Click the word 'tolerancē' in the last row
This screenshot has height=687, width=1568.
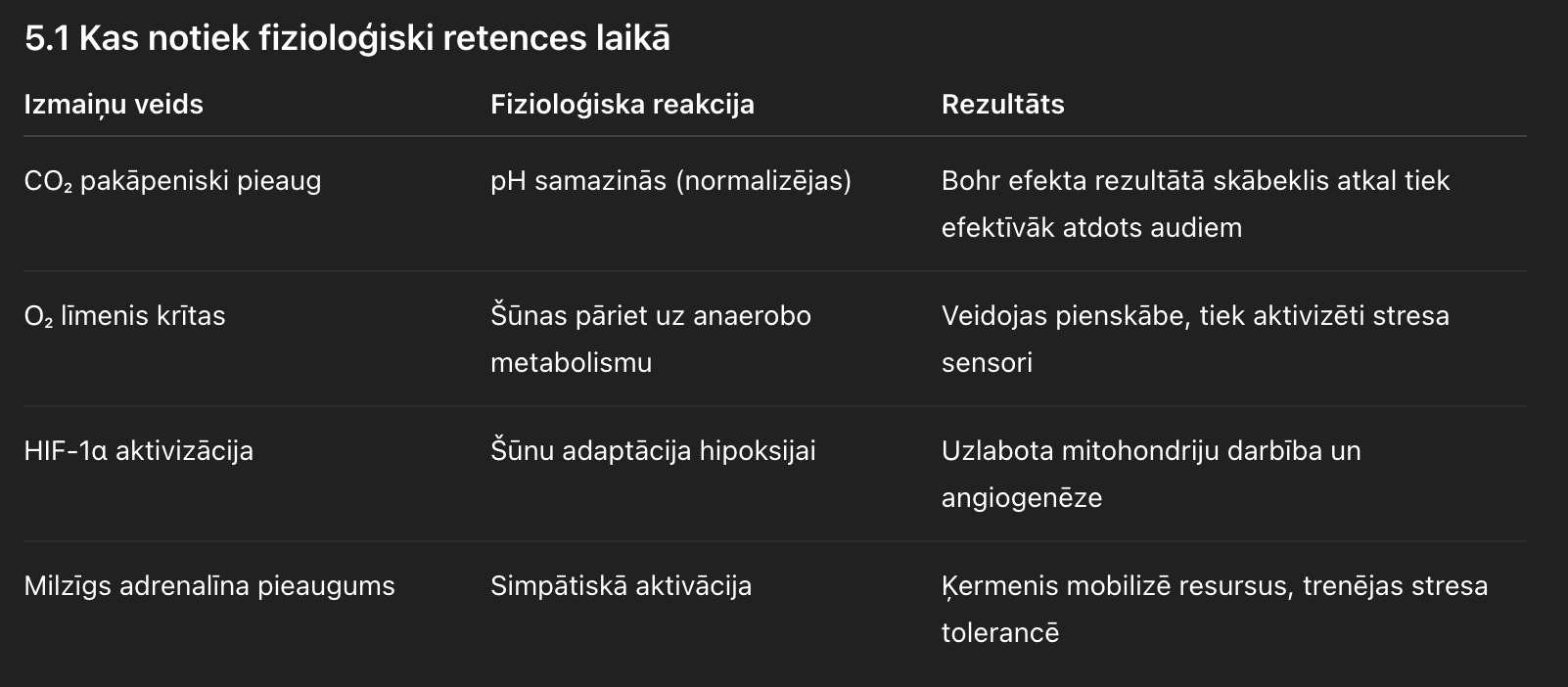(1000, 633)
